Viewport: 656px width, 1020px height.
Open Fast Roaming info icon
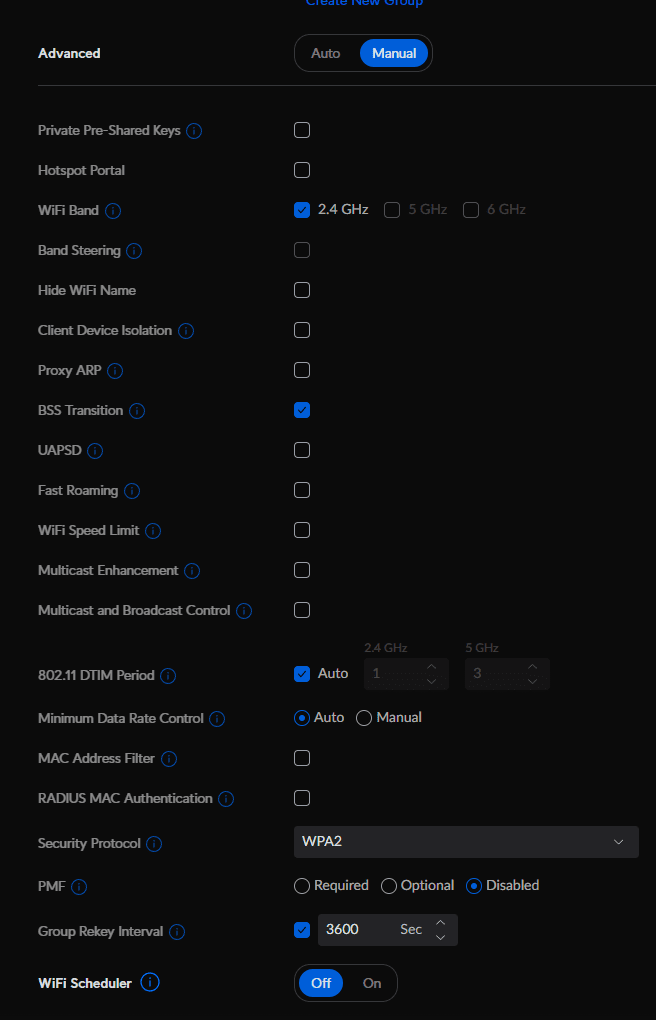(x=131, y=491)
